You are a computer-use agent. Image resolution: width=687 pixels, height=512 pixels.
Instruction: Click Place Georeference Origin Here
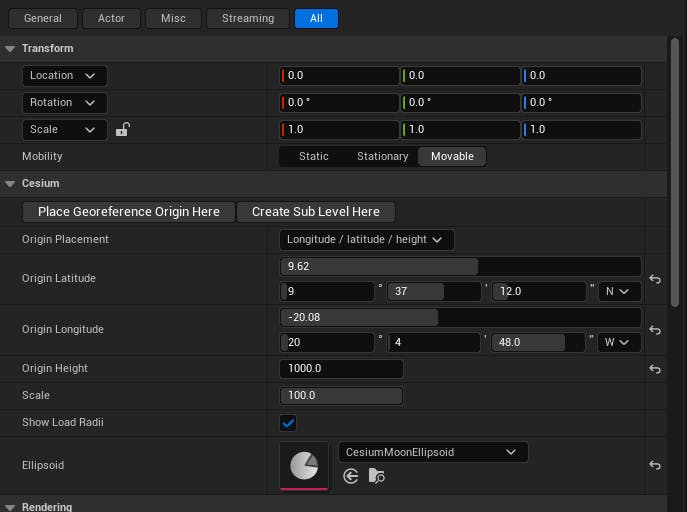(129, 212)
